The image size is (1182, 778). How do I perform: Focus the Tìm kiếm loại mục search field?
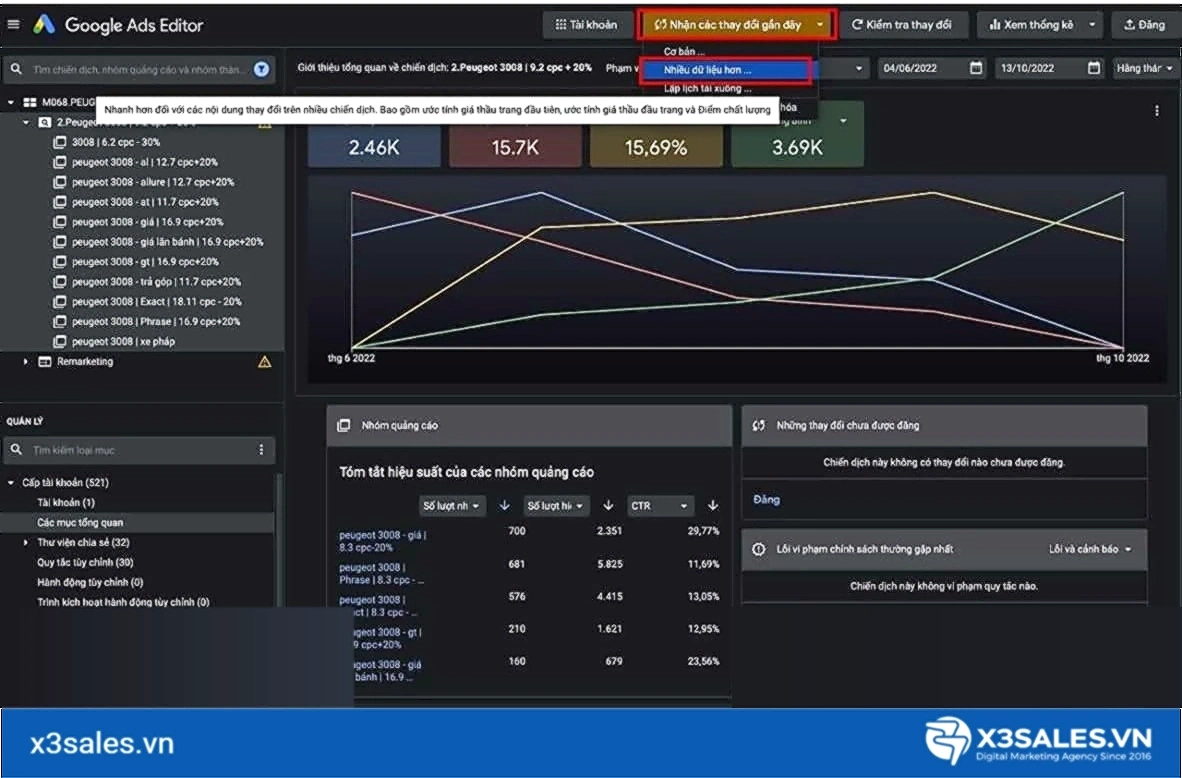(x=139, y=450)
